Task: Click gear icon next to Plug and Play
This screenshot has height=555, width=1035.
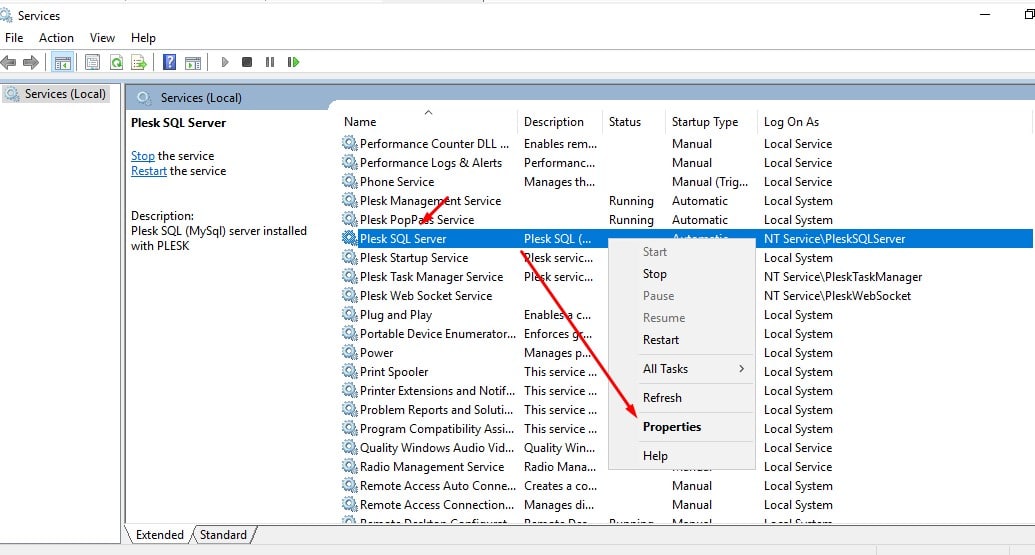Action: pyautogui.click(x=349, y=315)
